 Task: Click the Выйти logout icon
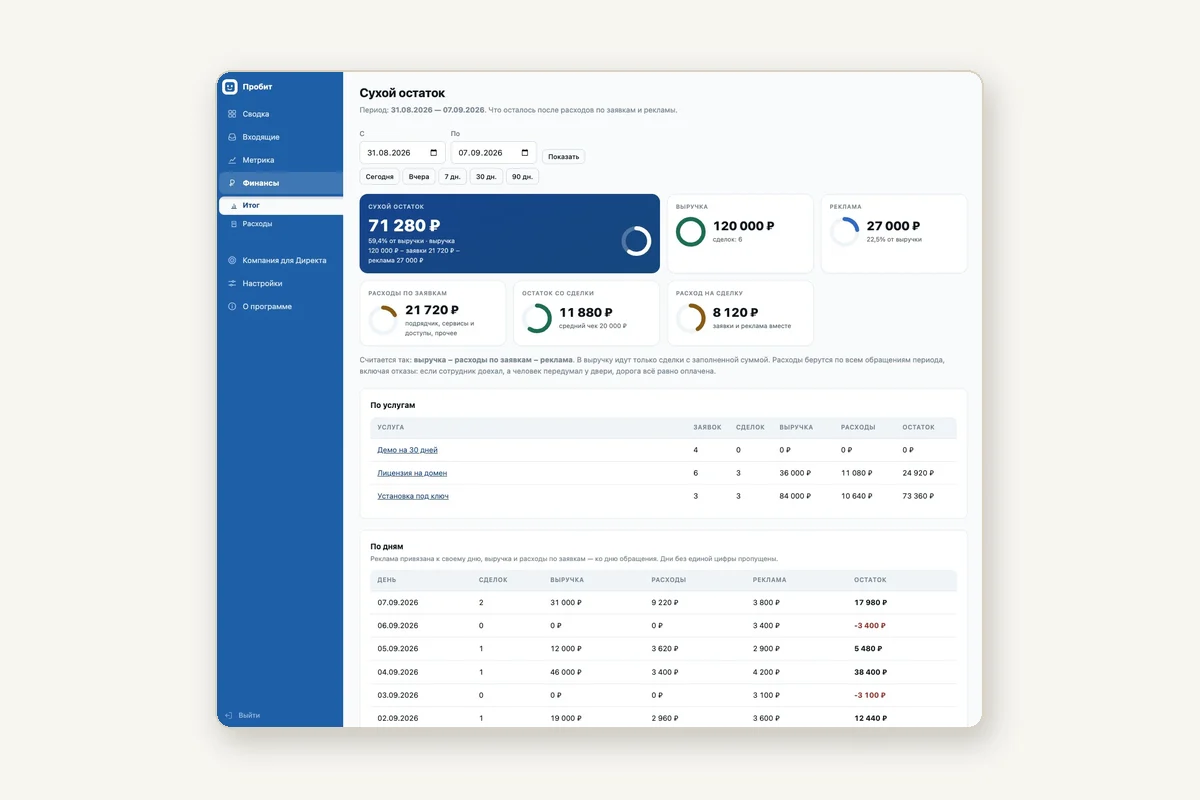pyautogui.click(x=229, y=715)
